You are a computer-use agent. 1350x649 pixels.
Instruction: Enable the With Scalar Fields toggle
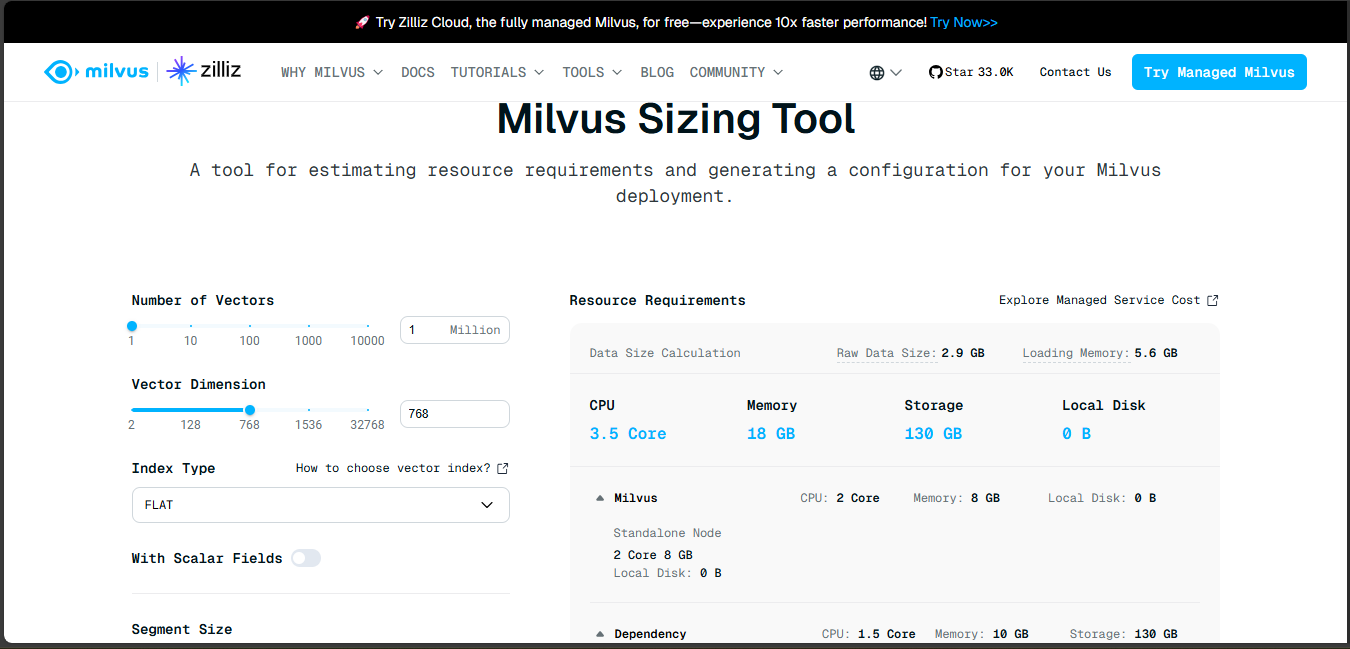(x=306, y=558)
